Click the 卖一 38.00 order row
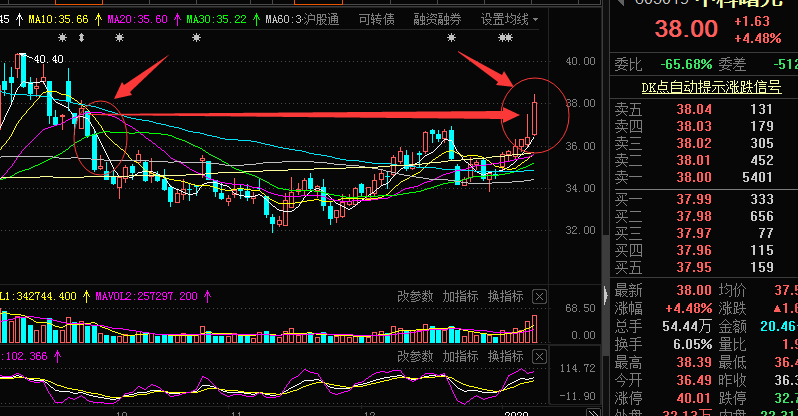The width and height of the screenshot is (798, 416). [704, 177]
